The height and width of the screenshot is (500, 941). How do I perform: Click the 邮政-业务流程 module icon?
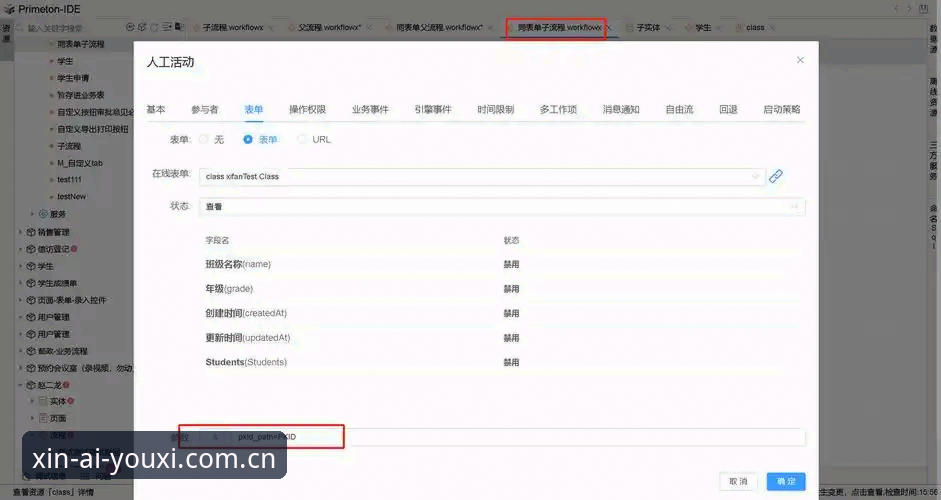(31, 351)
